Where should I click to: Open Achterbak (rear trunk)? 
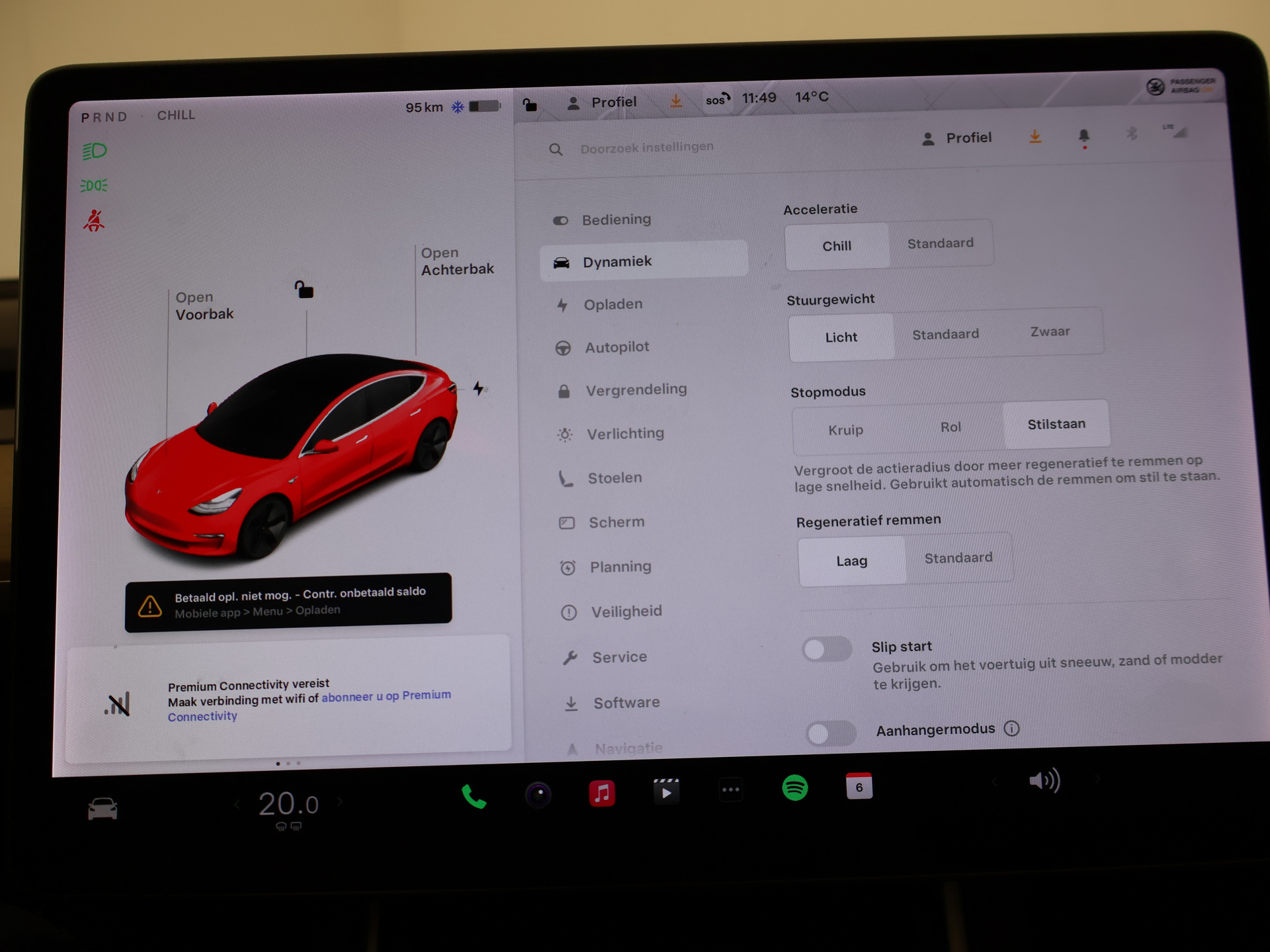tap(457, 261)
